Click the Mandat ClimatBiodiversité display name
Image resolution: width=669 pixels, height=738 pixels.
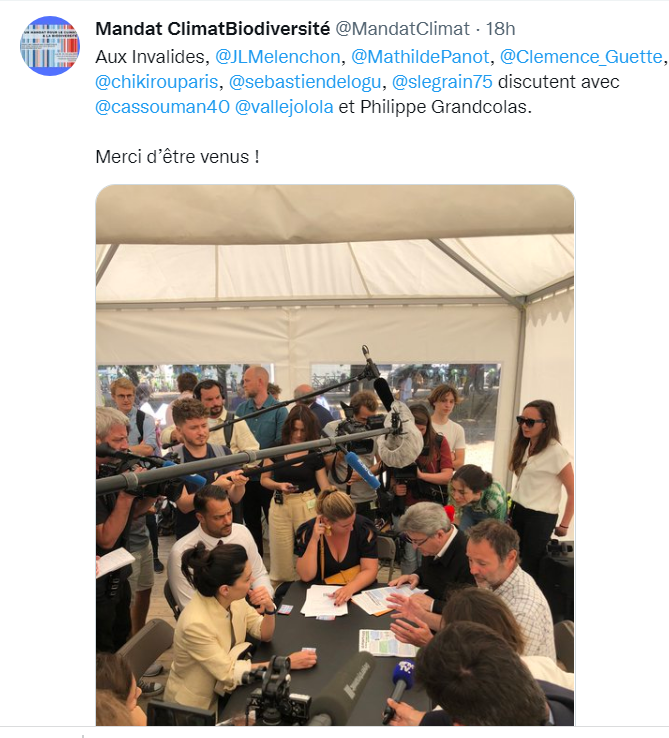click(x=212, y=29)
